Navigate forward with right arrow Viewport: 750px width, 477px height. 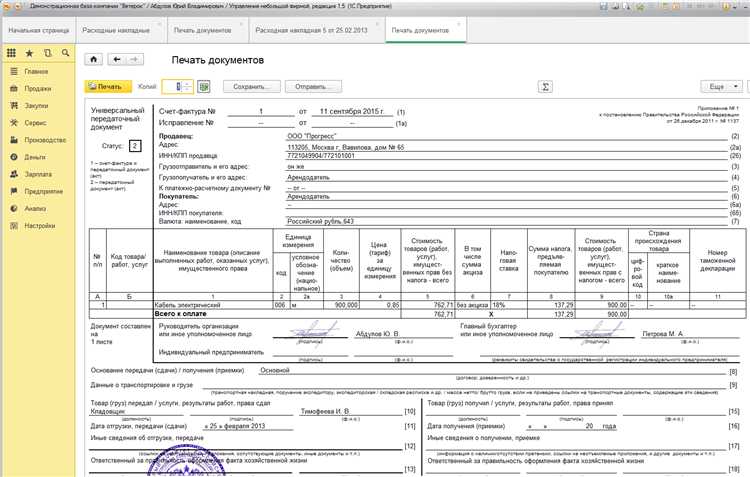(132, 61)
